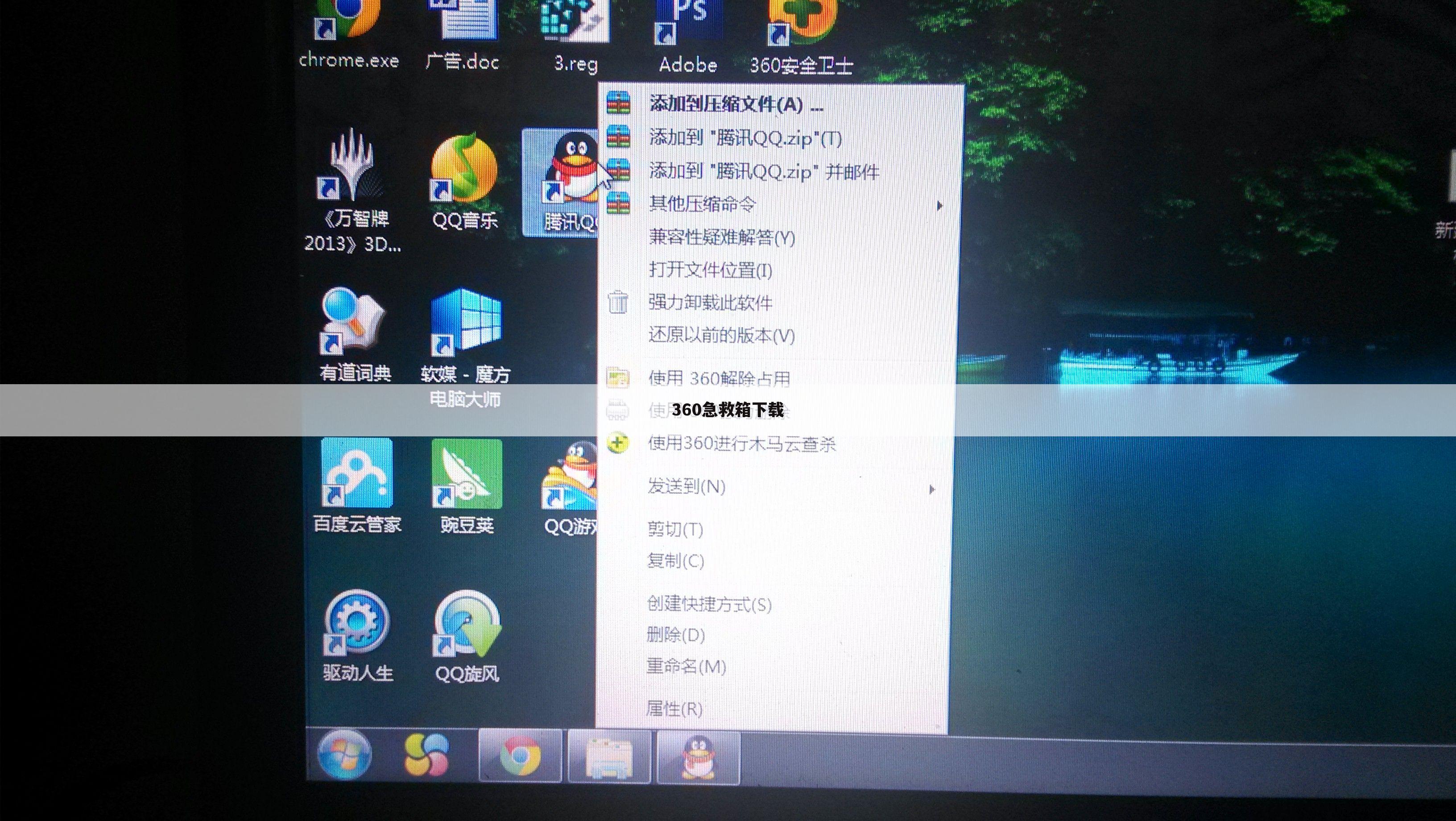Open the 百度云管家 shortcut
This screenshot has width=1456, height=821.
tap(357, 486)
